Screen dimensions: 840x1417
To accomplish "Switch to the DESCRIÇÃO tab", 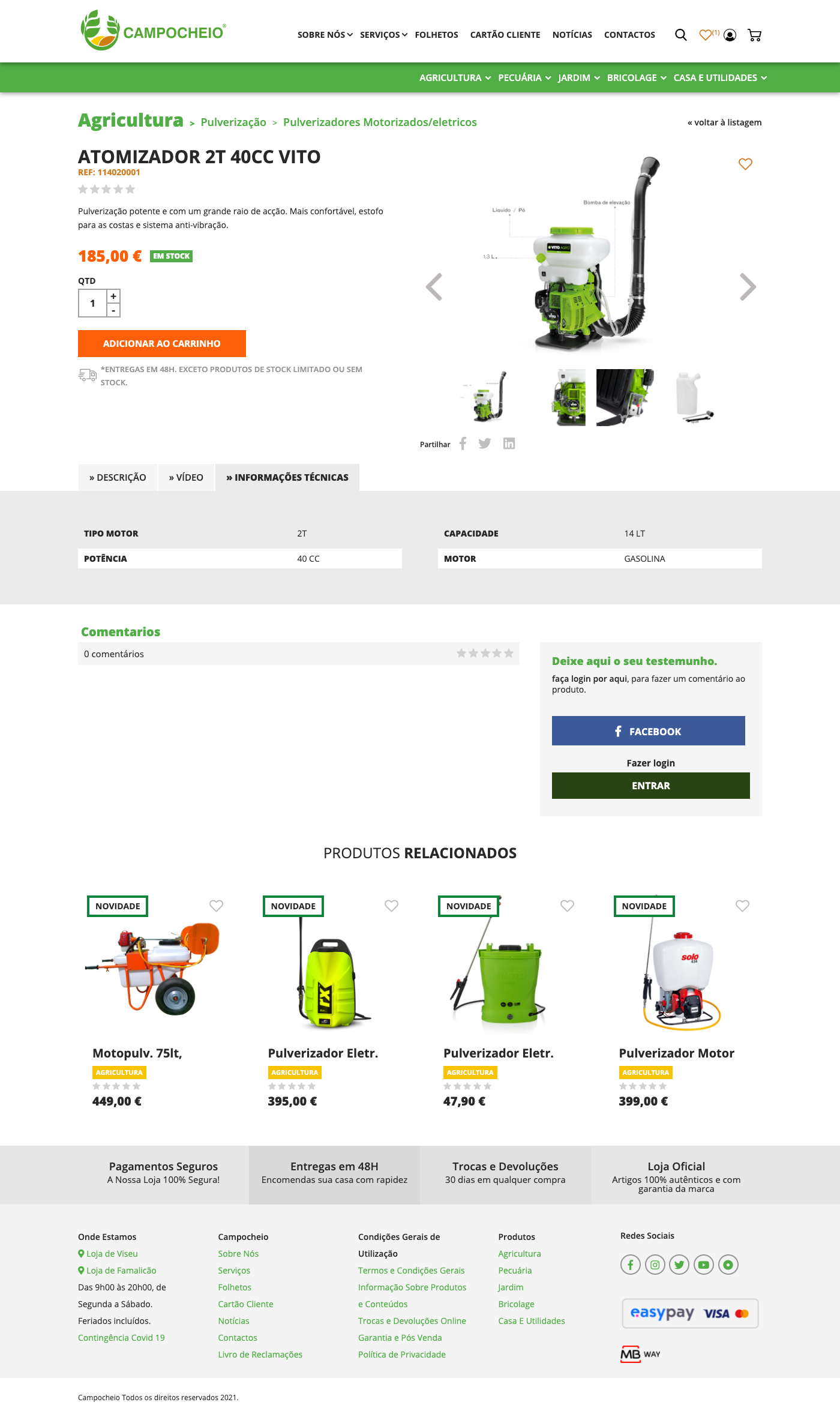I will (x=118, y=477).
